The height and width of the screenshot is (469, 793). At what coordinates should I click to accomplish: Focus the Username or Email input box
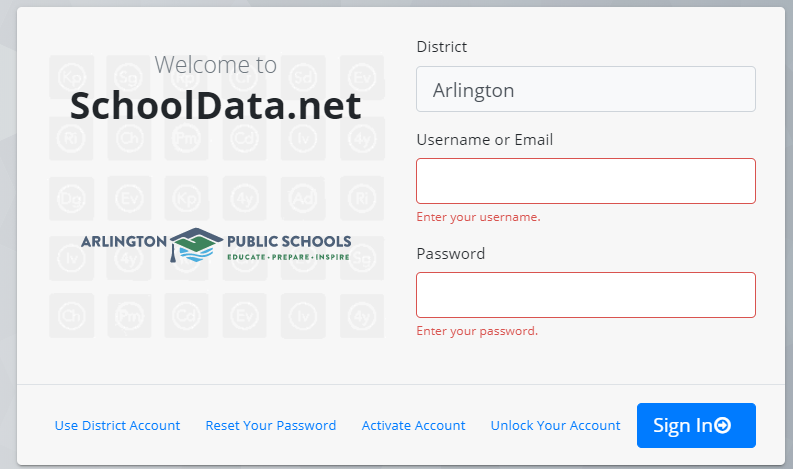click(585, 181)
